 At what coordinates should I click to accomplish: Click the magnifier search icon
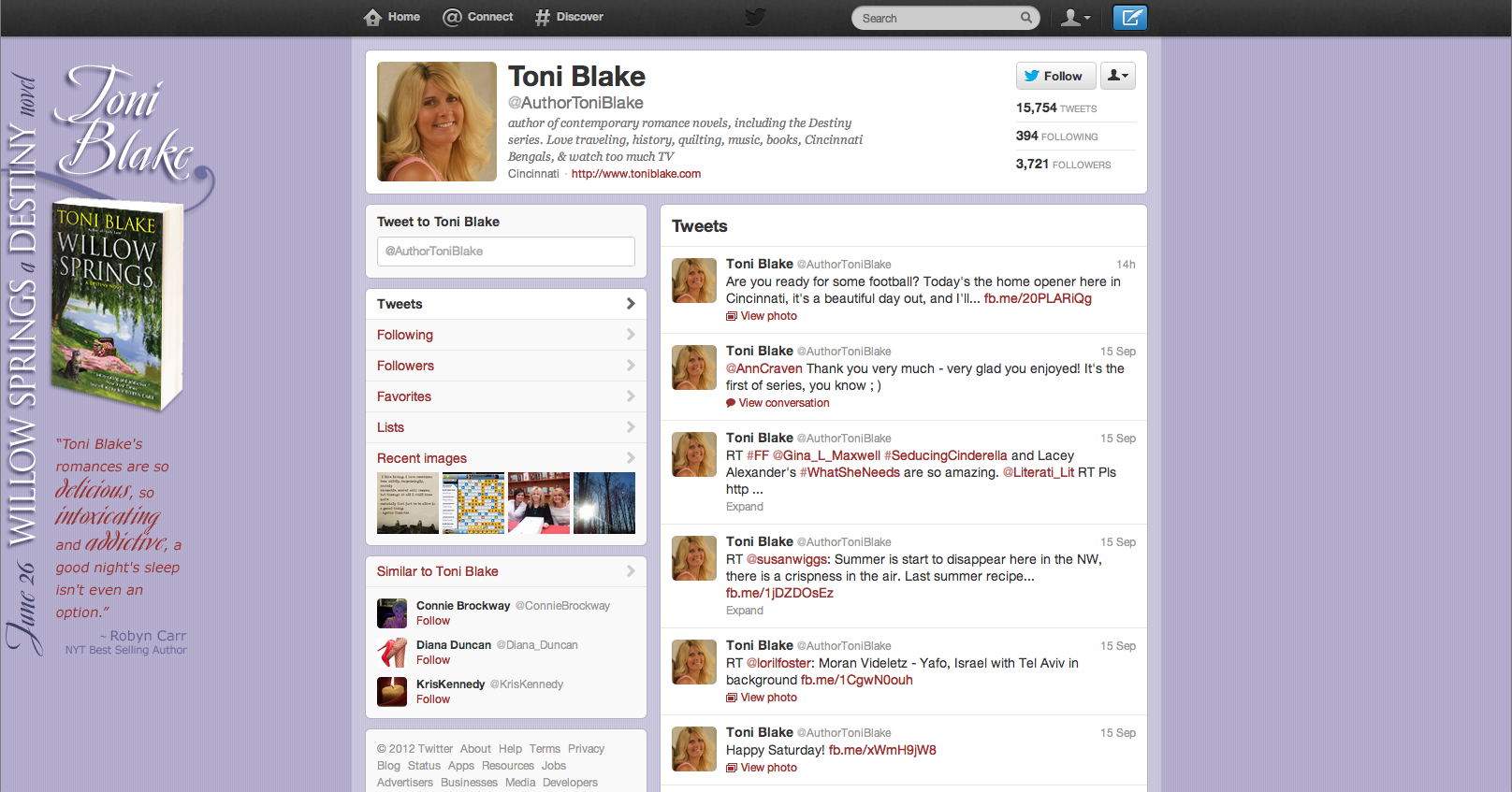click(x=1026, y=18)
